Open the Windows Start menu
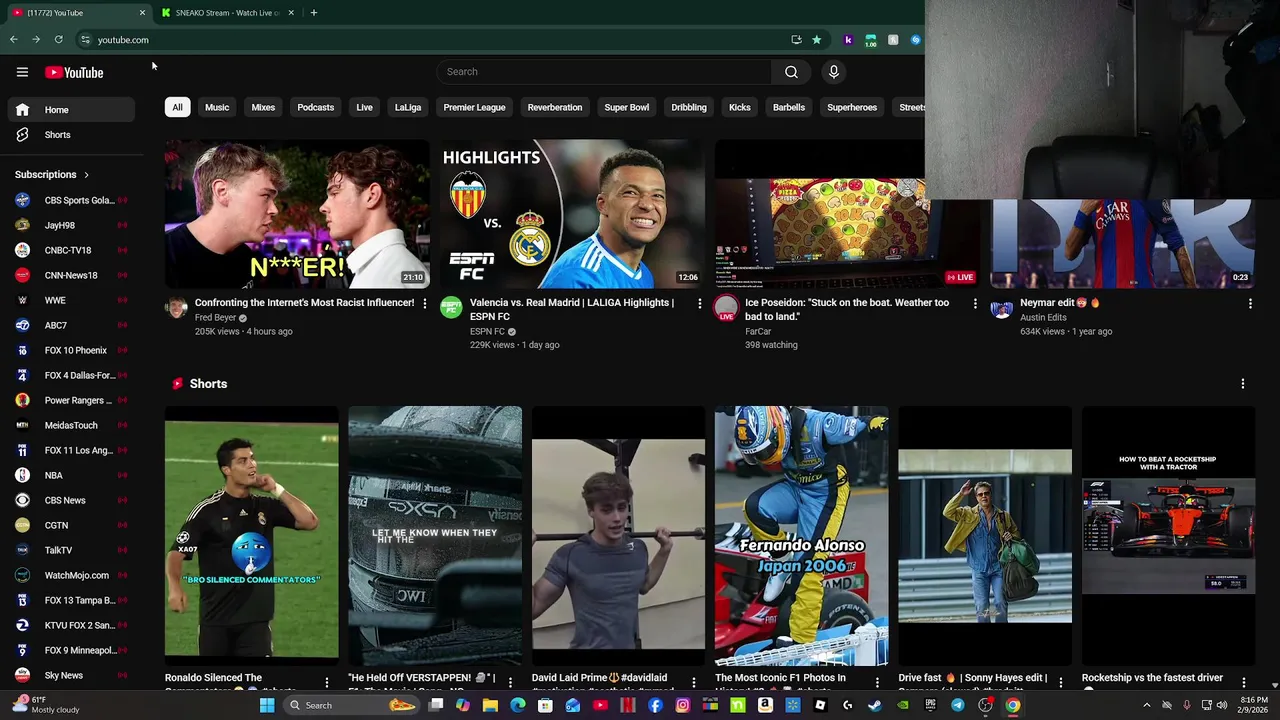Viewport: 1280px width, 720px height. 267,705
